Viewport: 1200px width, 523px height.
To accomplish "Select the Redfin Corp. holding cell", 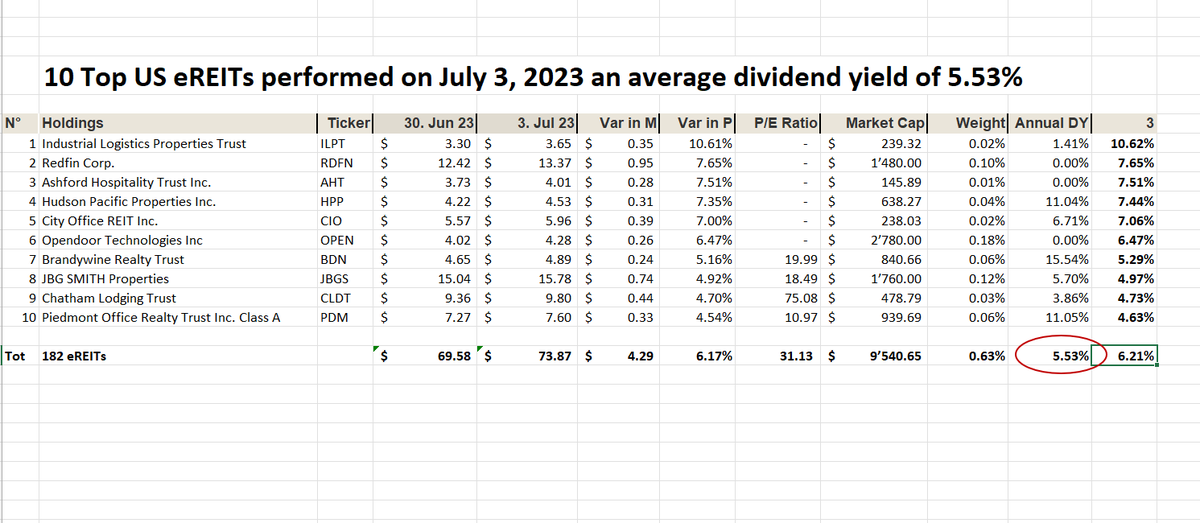I will point(177,163).
